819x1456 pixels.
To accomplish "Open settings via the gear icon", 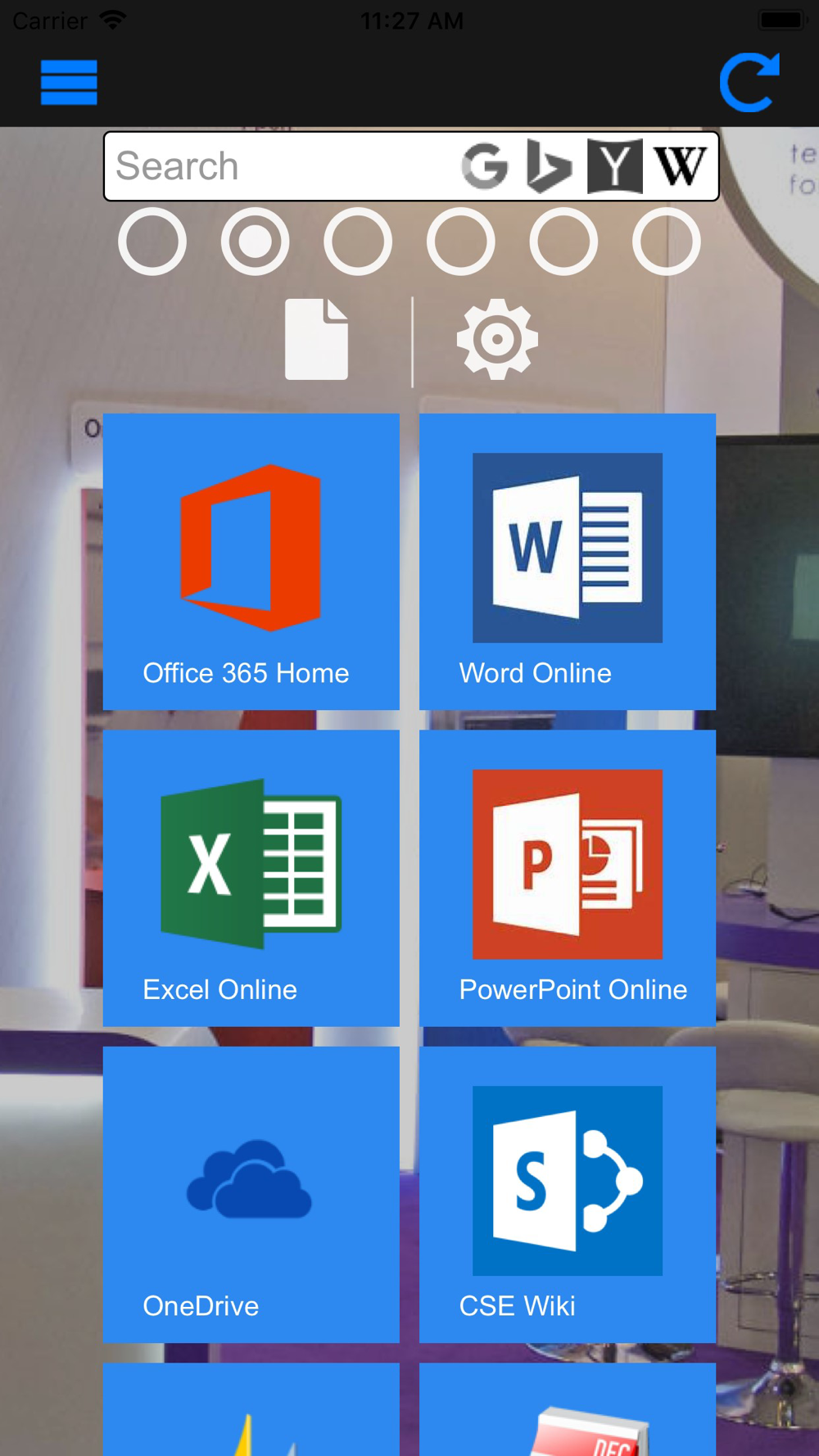I will [497, 339].
